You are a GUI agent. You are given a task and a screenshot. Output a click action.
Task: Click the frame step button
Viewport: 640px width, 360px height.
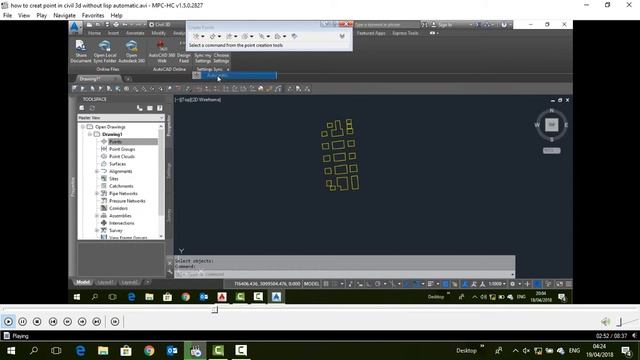pyautogui.click(x=115, y=322)
